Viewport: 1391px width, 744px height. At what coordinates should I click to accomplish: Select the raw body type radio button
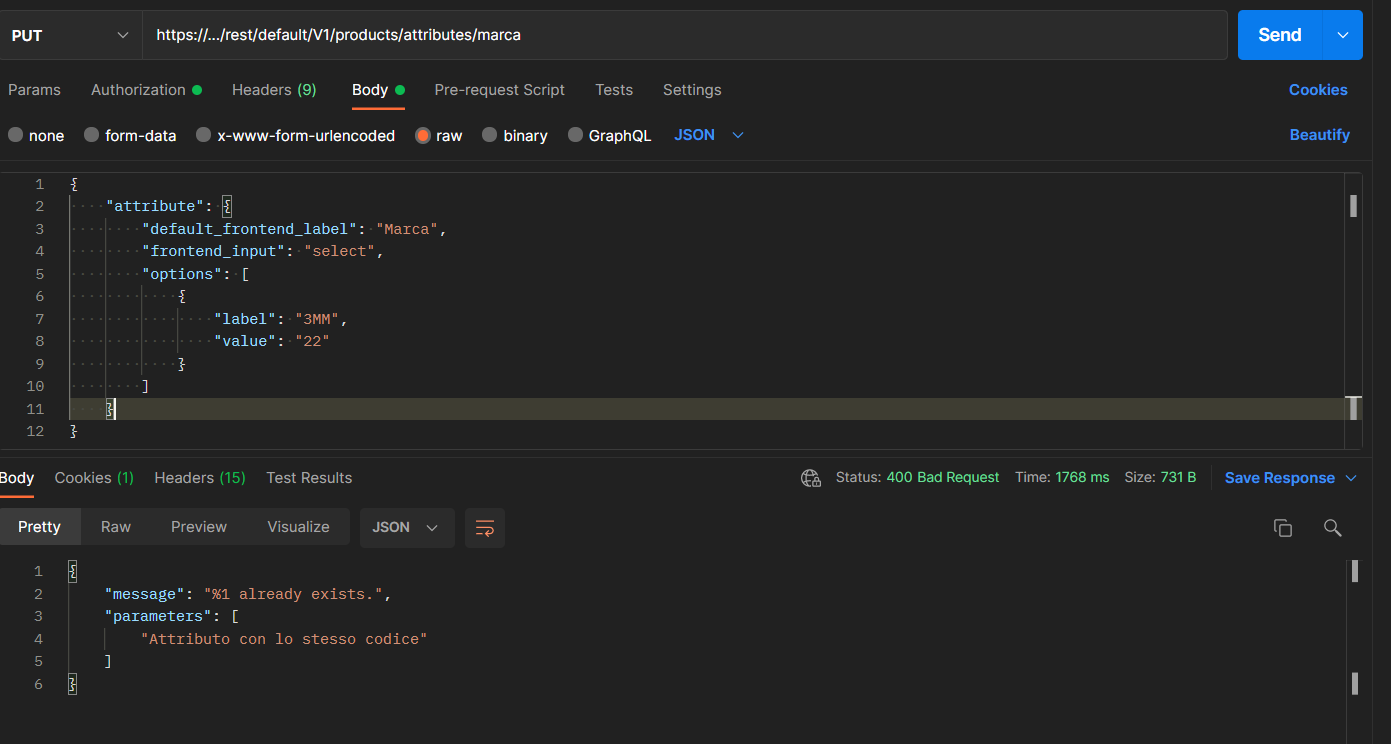point(423,136)
